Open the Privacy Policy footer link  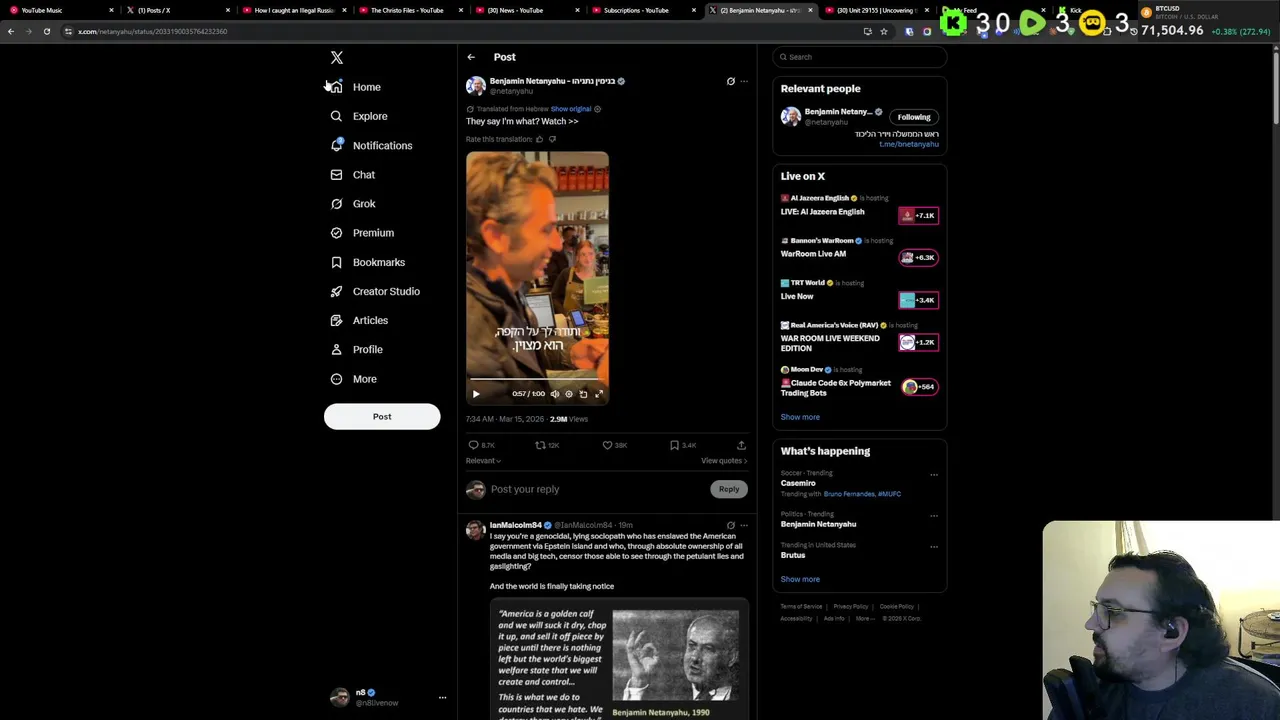point(851,607)
